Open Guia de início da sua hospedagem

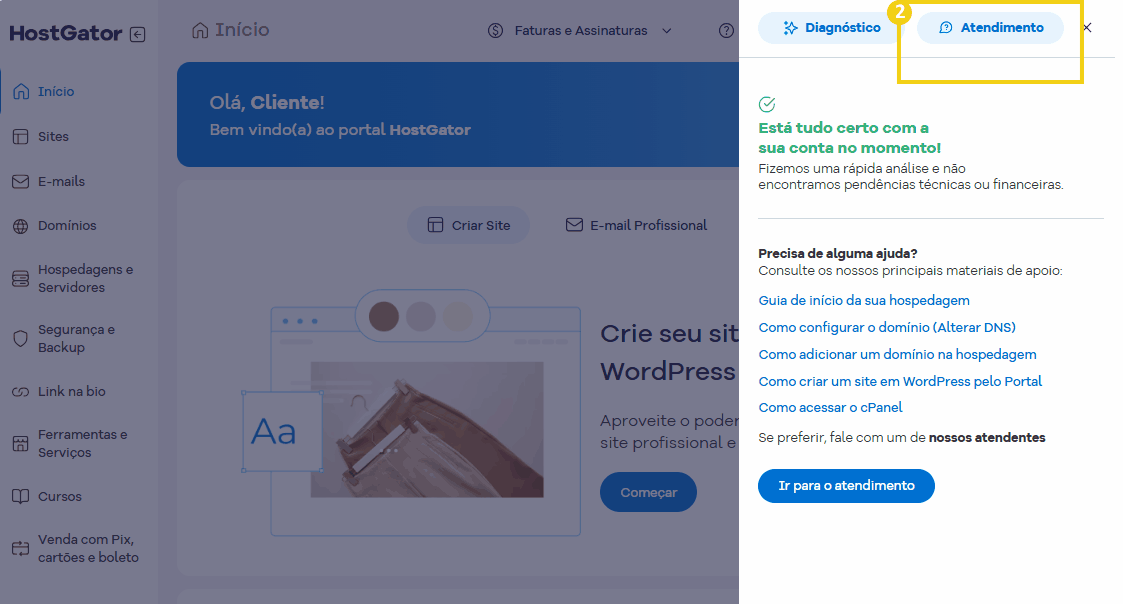pyautogui.click(x=864, y=301)
